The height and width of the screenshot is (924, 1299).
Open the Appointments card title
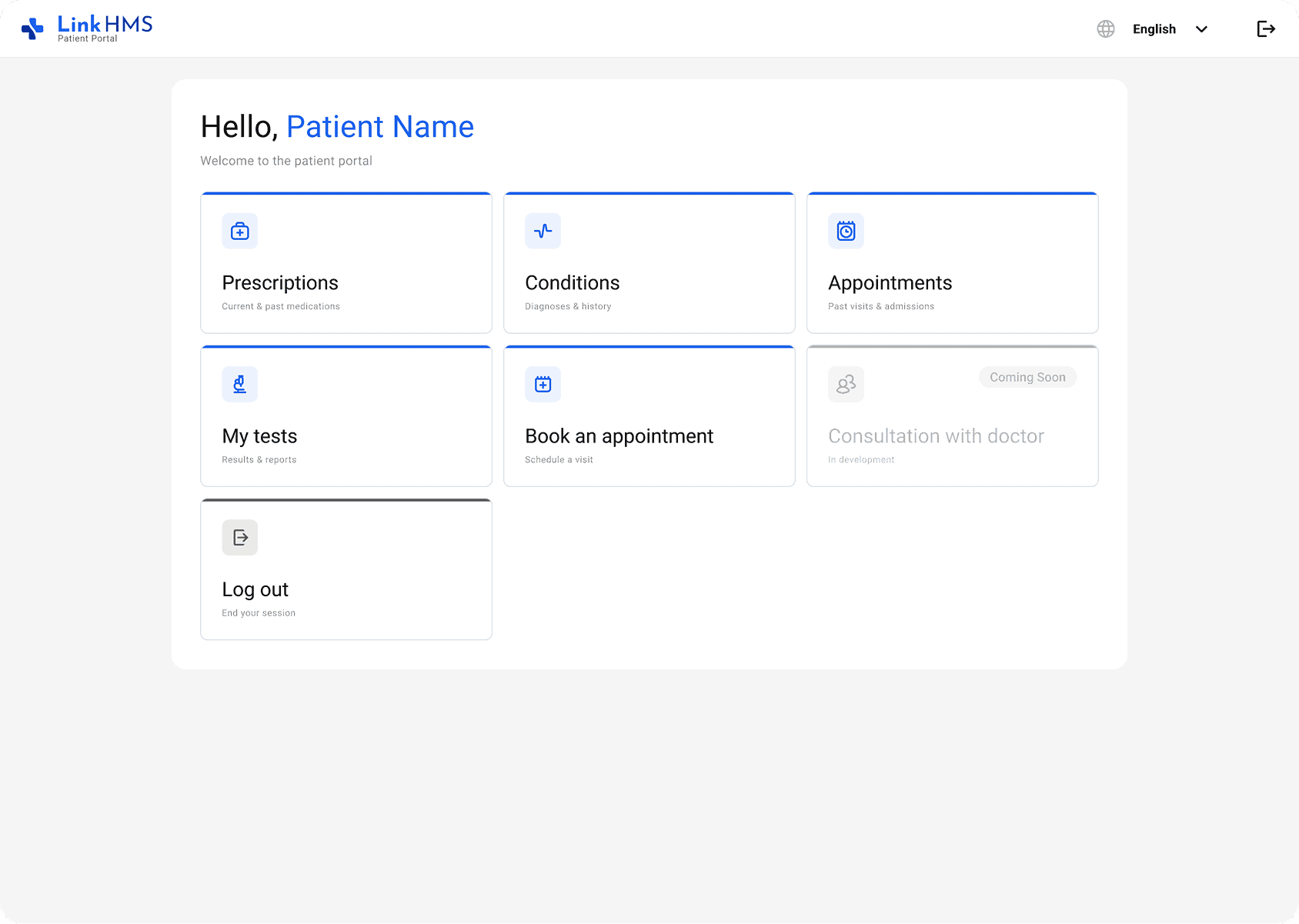(x=890, y=283)
